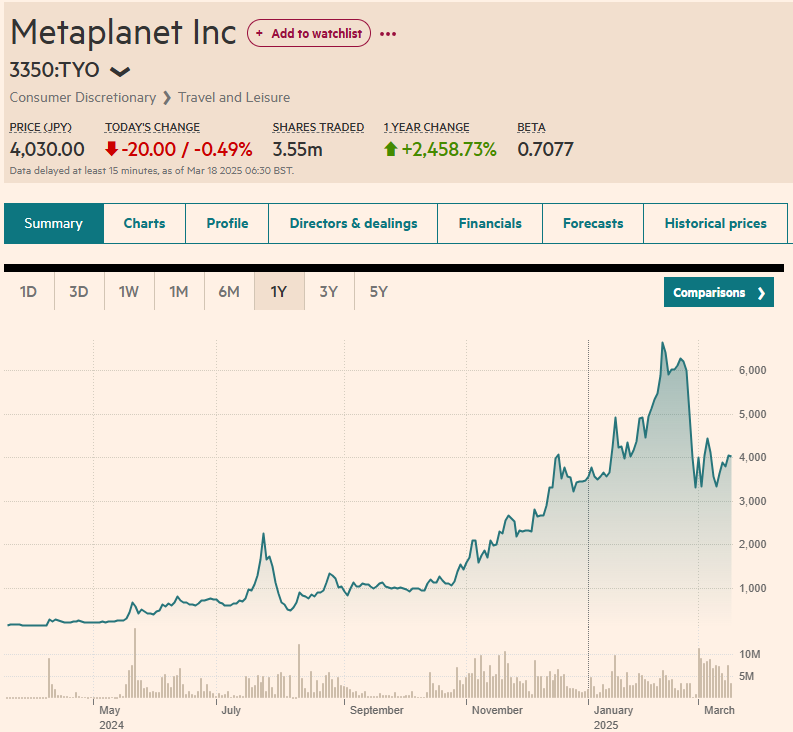Select the 6M chart period
Screen dimensions: 793x732
coord(229,292)
